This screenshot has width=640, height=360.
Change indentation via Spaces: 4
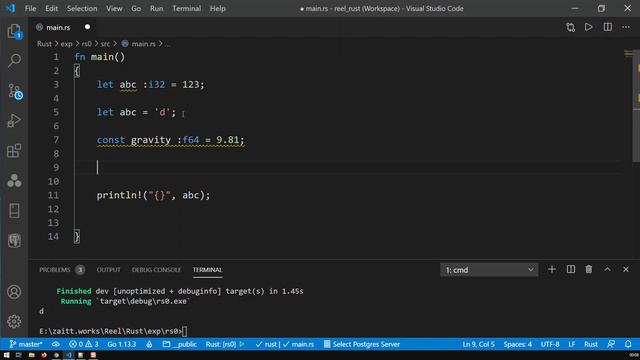[x=518, y=344]
